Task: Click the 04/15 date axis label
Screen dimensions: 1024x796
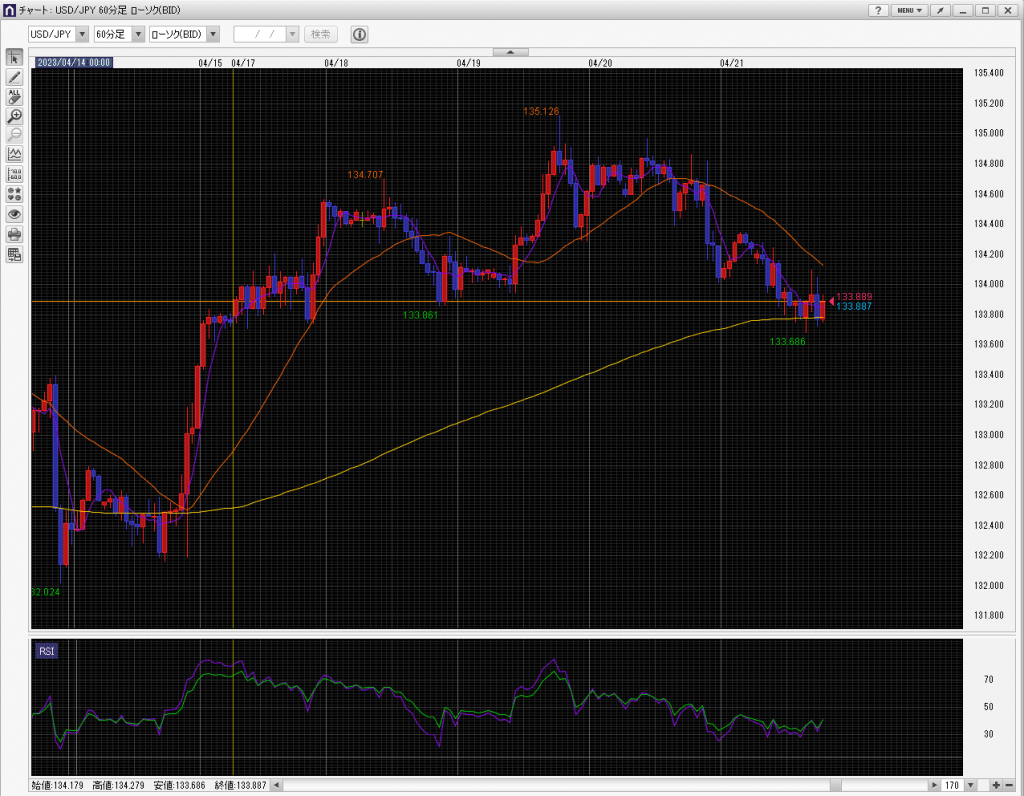Action: coord(210,63)
